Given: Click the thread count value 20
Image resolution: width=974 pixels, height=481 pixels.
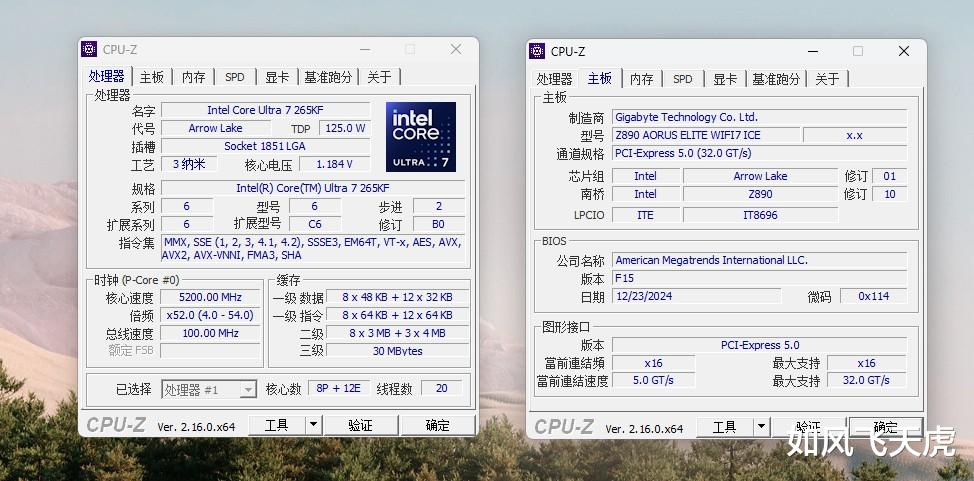Looking at the screenshot, I should pyautogui.click(x=442, y=388).
